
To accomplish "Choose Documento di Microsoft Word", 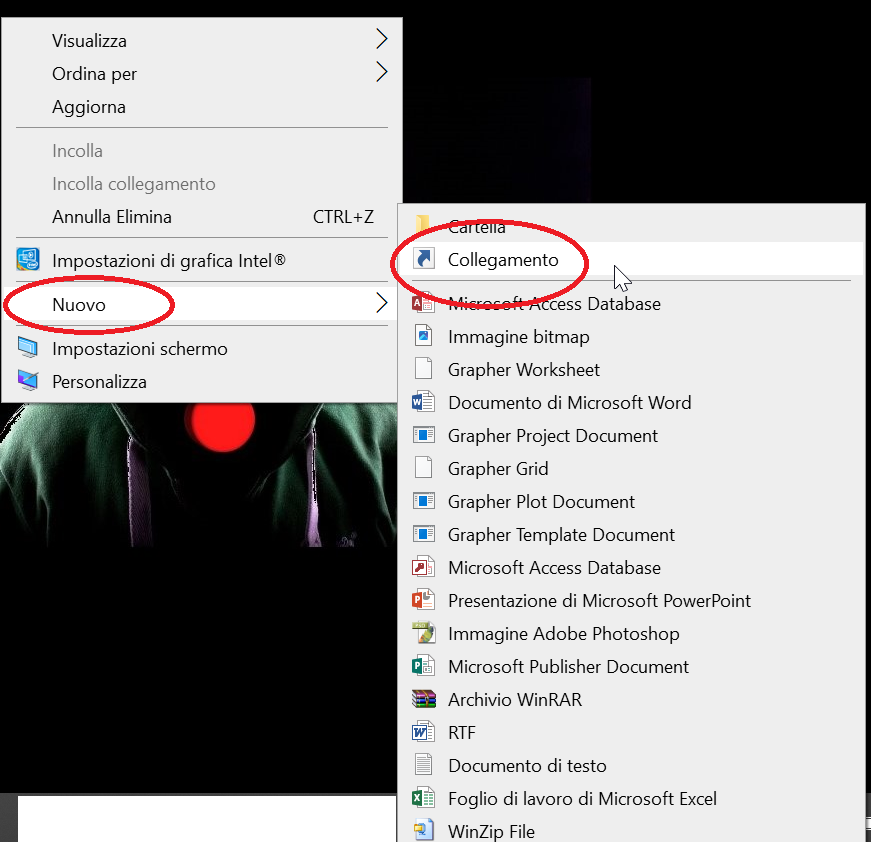I will [632, 403].
